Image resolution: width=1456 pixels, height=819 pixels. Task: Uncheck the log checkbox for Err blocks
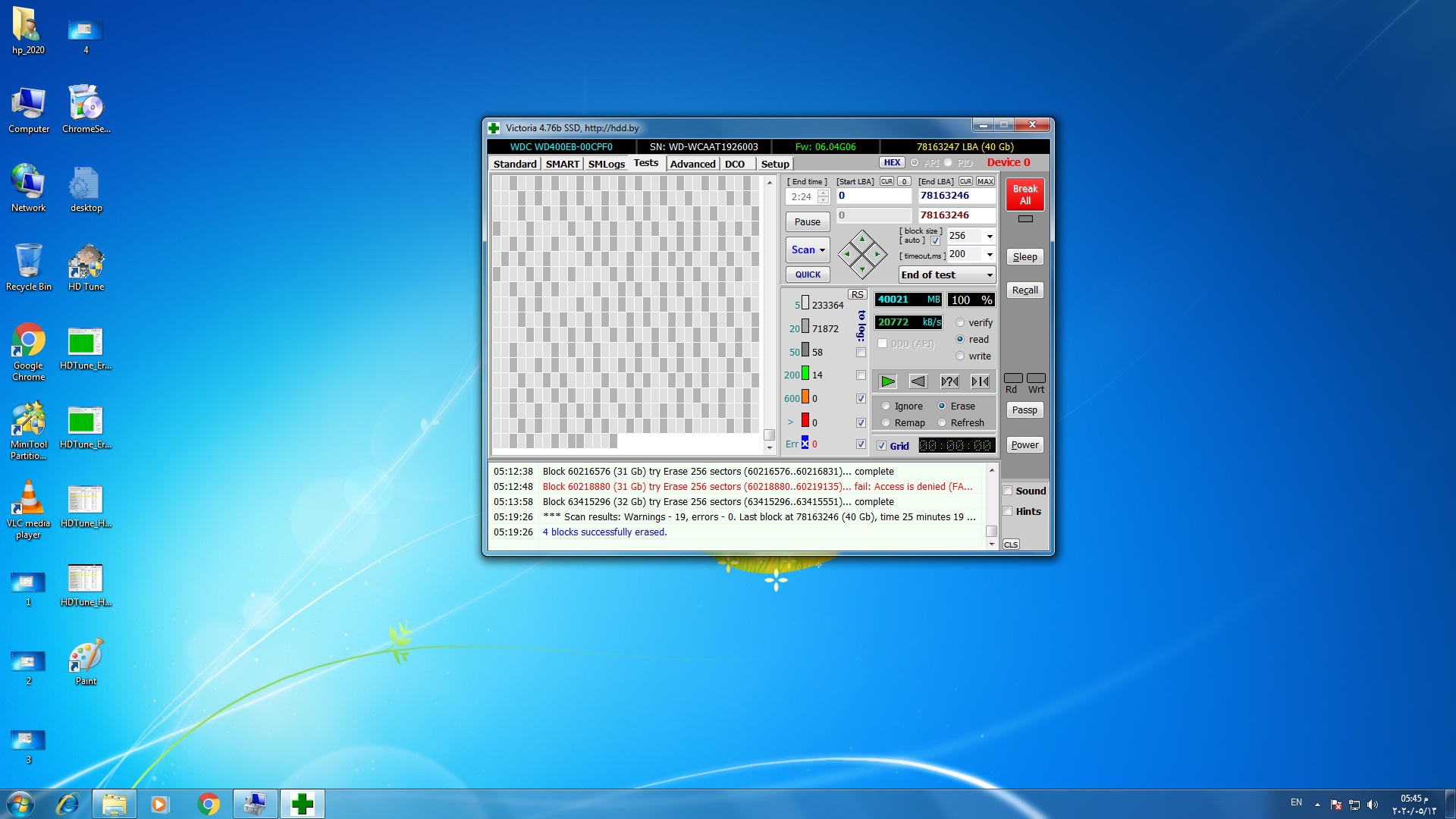861,444
